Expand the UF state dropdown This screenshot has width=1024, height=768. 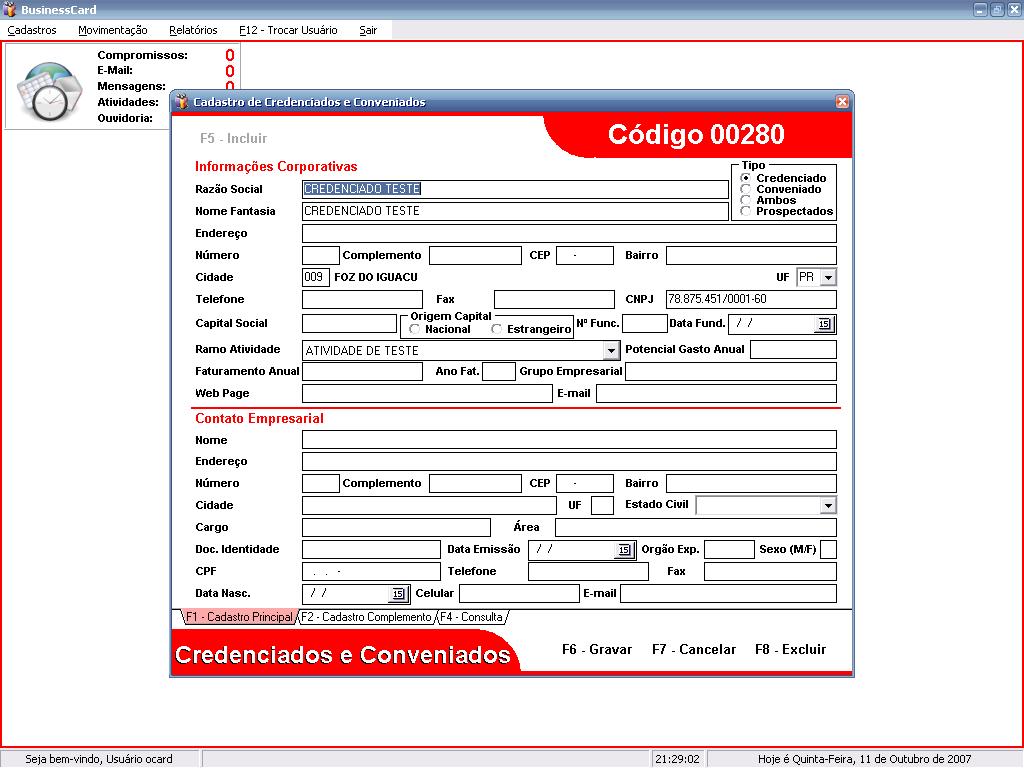pyautogui.click(x=828, y=278)
